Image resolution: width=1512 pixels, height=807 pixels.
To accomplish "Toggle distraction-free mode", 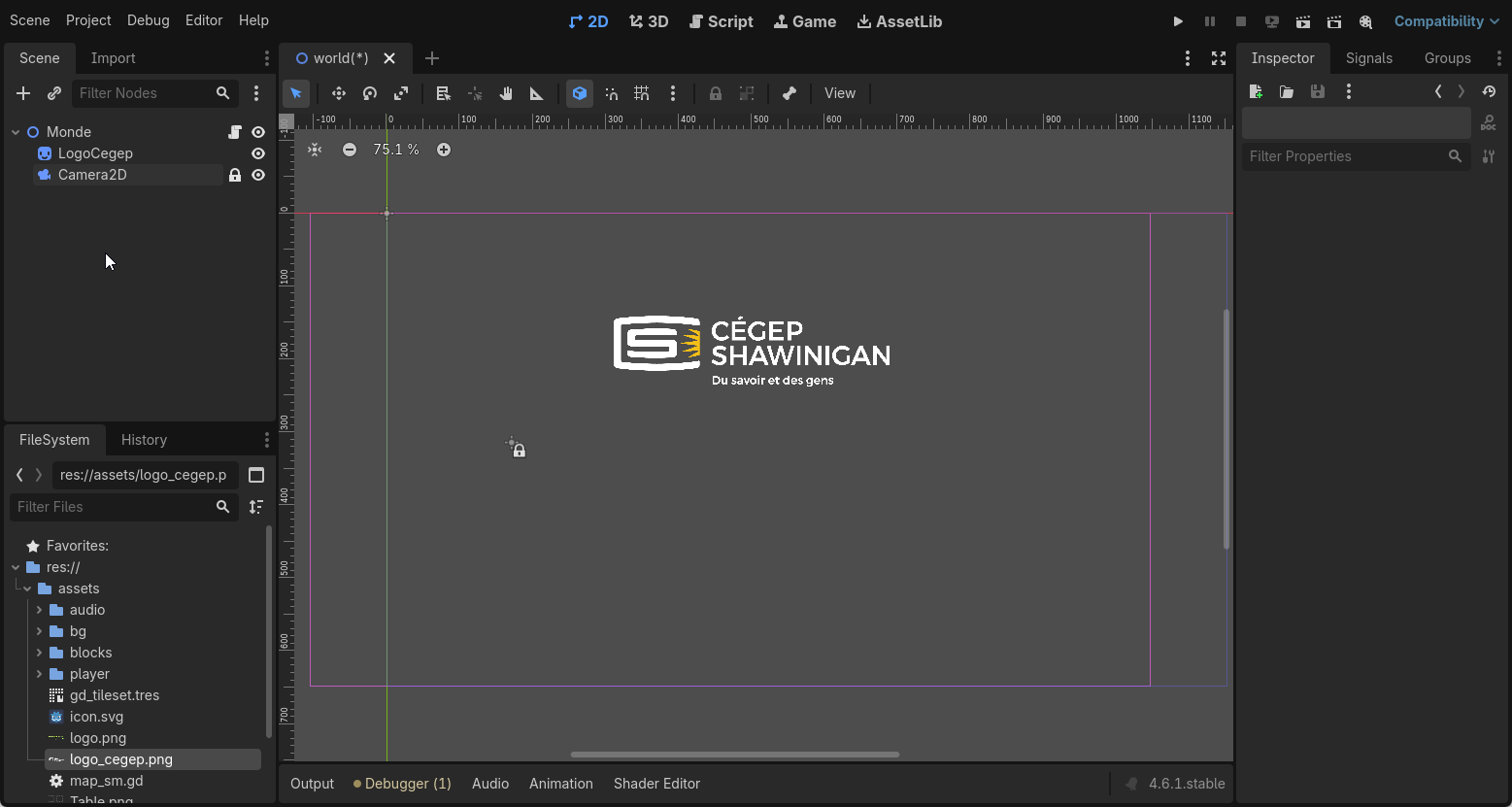I will point(1219,58).
